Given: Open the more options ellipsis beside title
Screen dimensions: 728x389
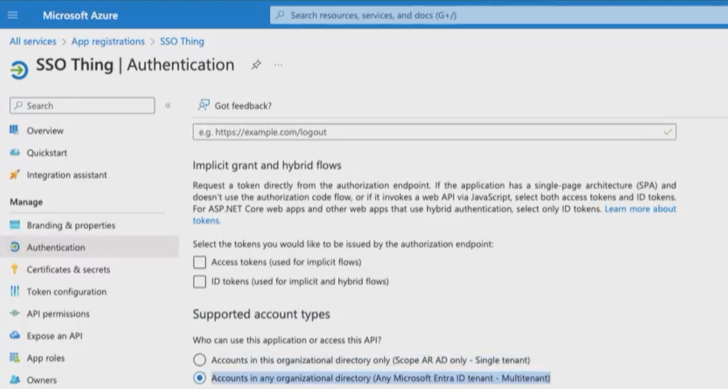Looking at the screenshot, I should click(x=278, y=65).
